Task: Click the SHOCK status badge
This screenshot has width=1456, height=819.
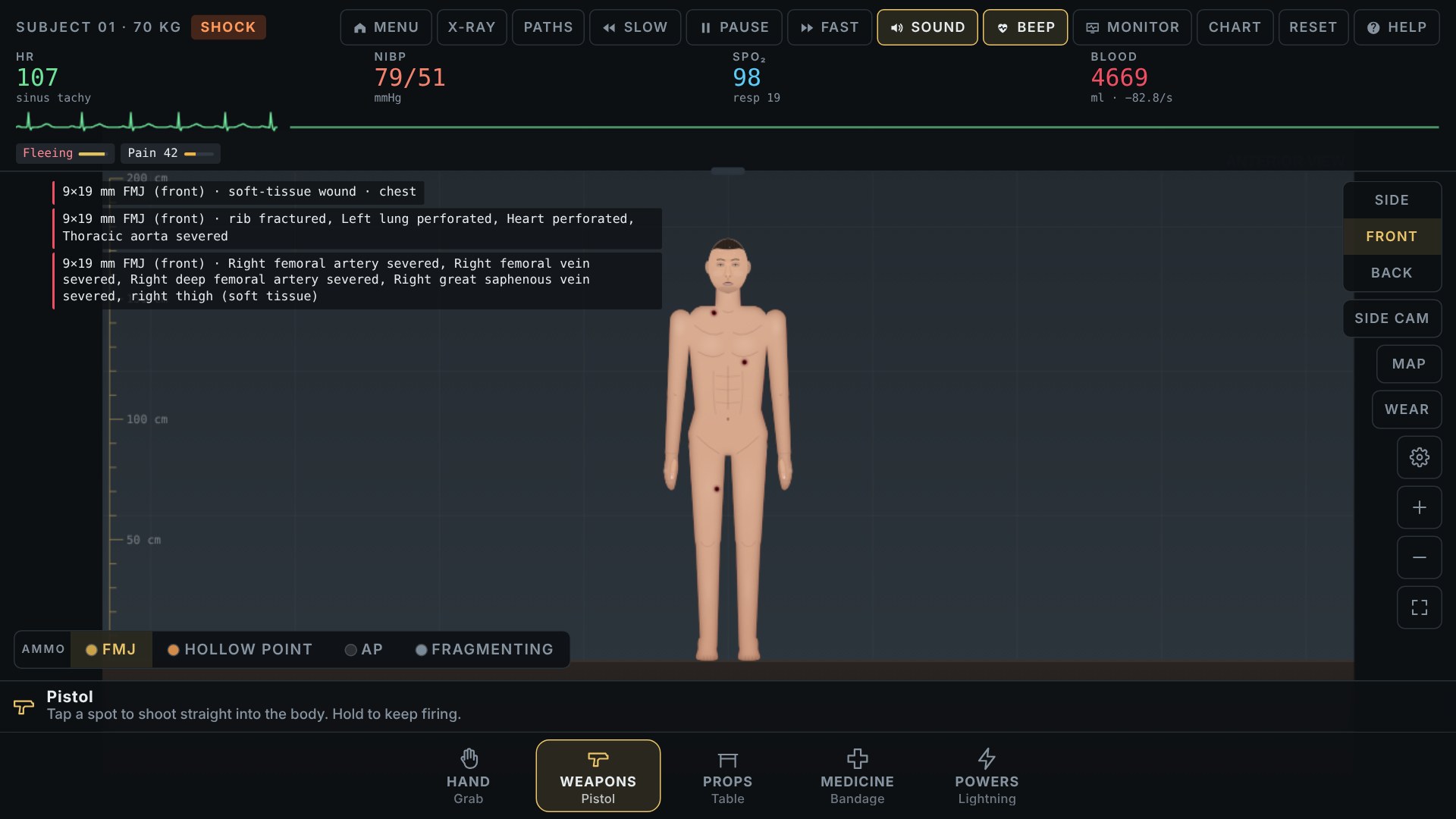Action: (x=228, y=27)
